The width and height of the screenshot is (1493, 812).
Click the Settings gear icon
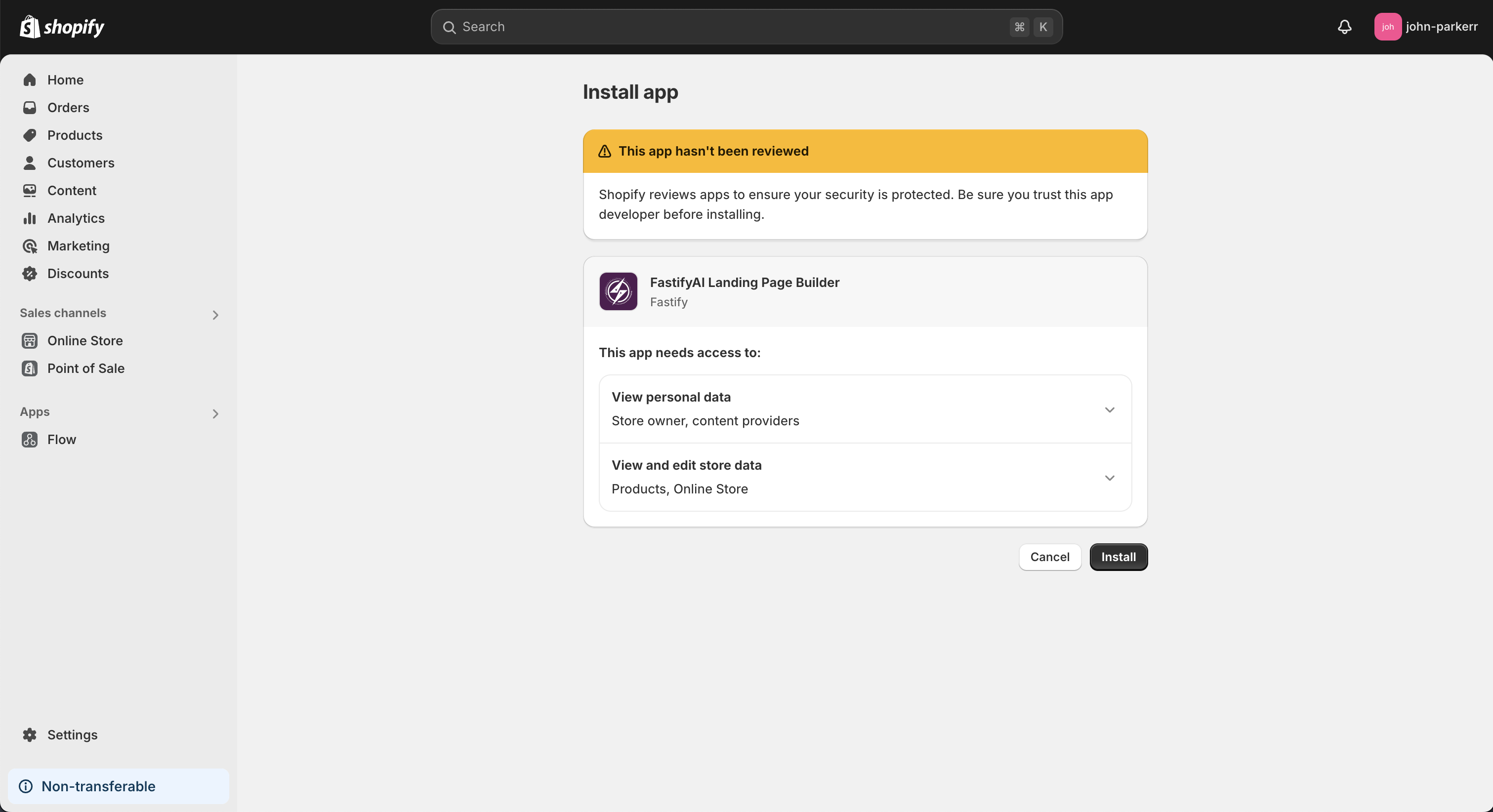point(30,735)
